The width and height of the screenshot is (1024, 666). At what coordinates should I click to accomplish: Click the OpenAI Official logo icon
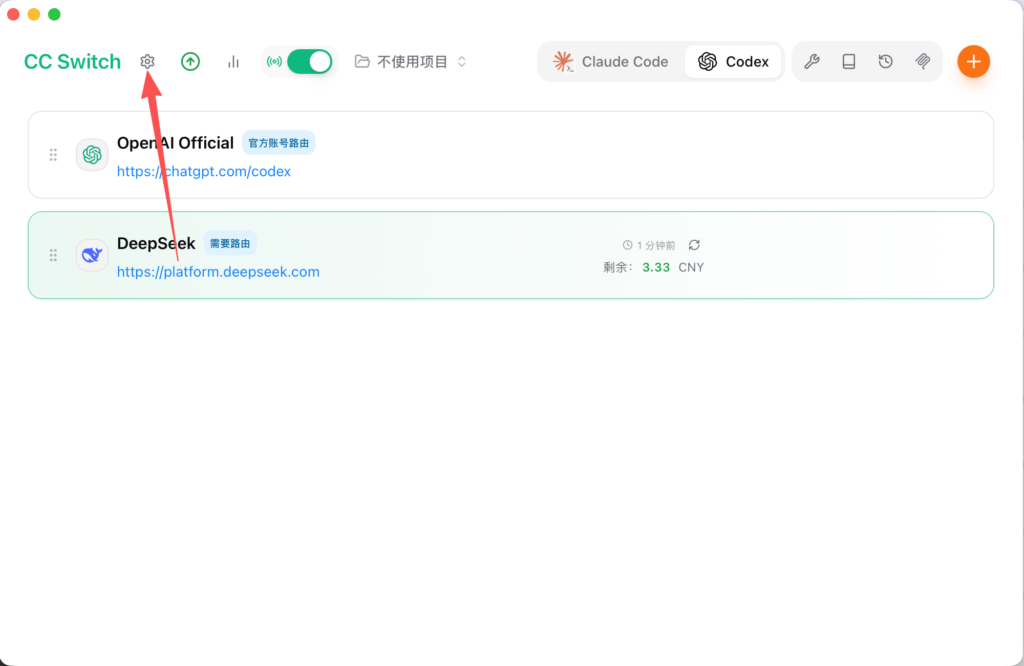(x=92, y=155)
